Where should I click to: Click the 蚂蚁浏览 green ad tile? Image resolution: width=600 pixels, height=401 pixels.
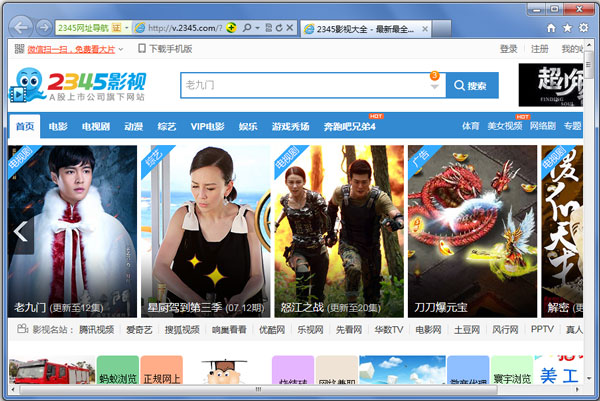coord(118,370)
